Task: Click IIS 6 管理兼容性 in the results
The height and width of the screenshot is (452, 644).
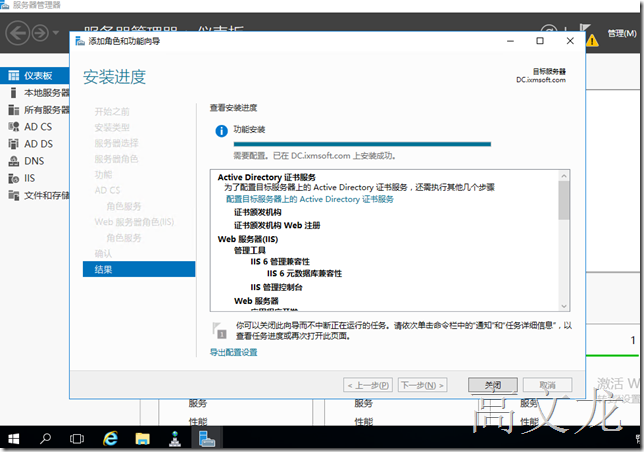Action: pos(280,262)
